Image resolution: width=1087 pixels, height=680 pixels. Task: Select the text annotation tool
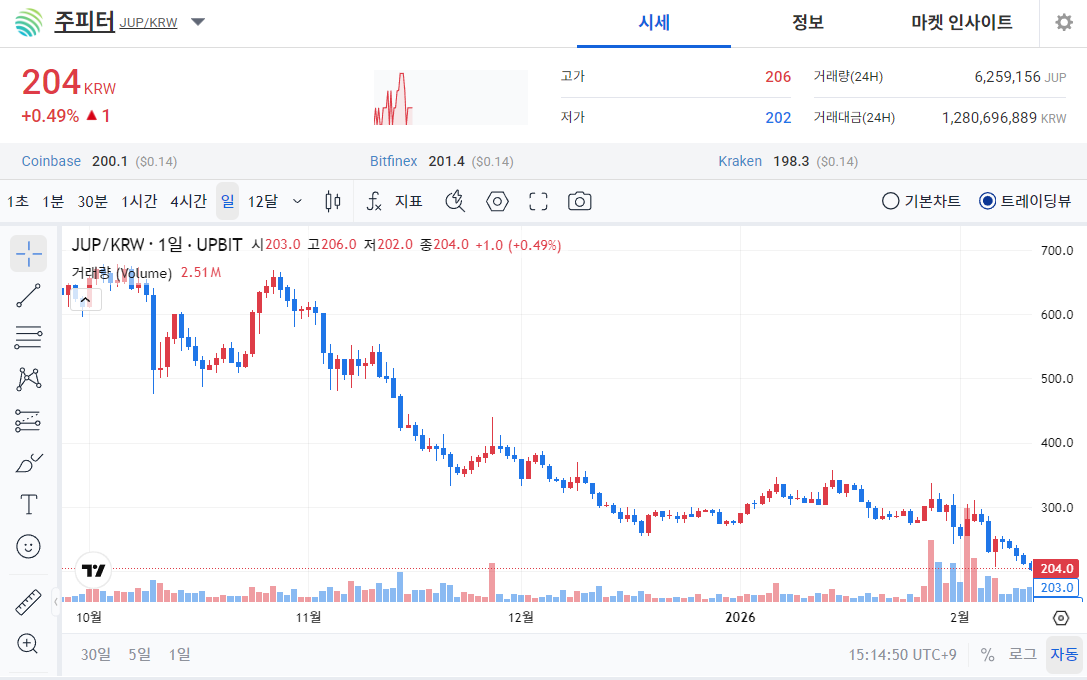(28, 504)
